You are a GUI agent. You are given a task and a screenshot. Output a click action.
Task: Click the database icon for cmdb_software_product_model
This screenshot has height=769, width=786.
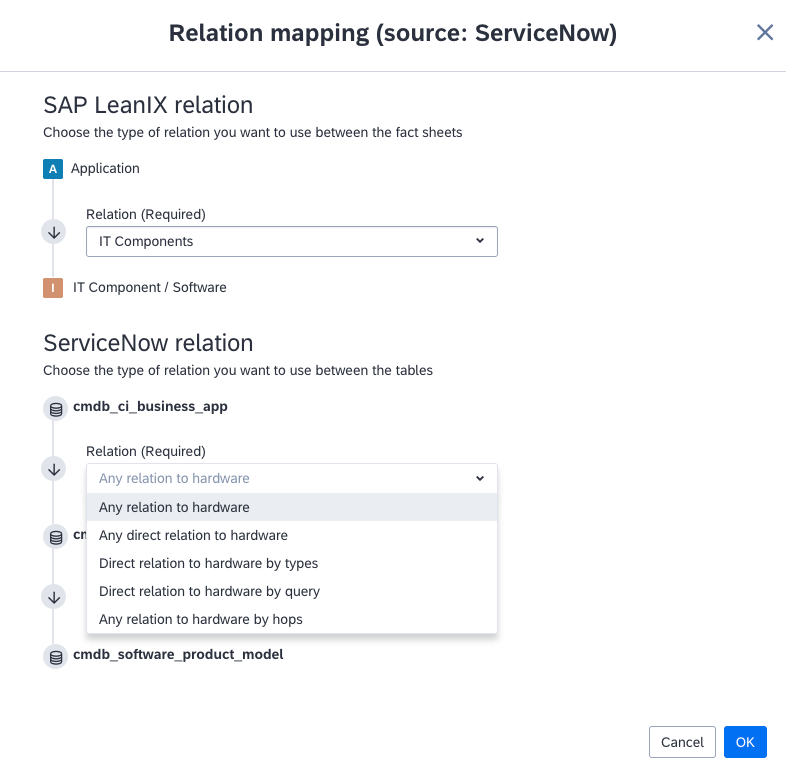56,657
